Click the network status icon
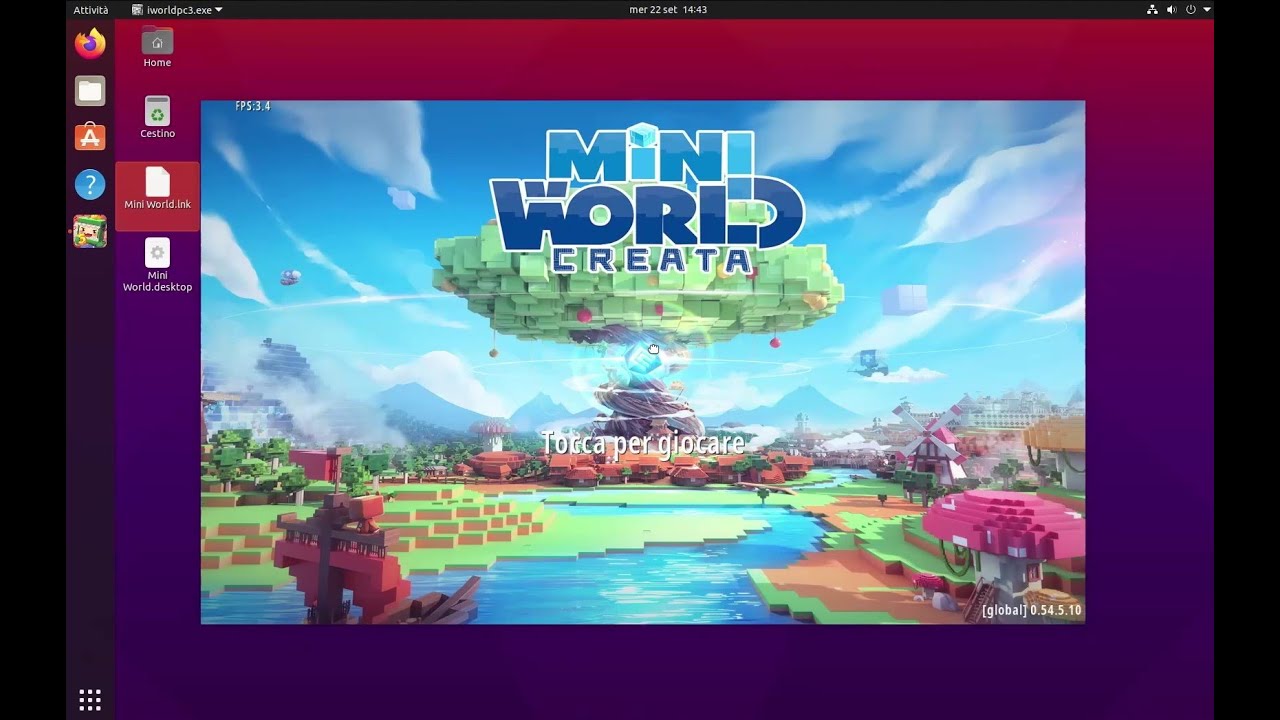The width and height of the screenshot is (1280, 720). pyautogui.click(x=1152, y=9)
